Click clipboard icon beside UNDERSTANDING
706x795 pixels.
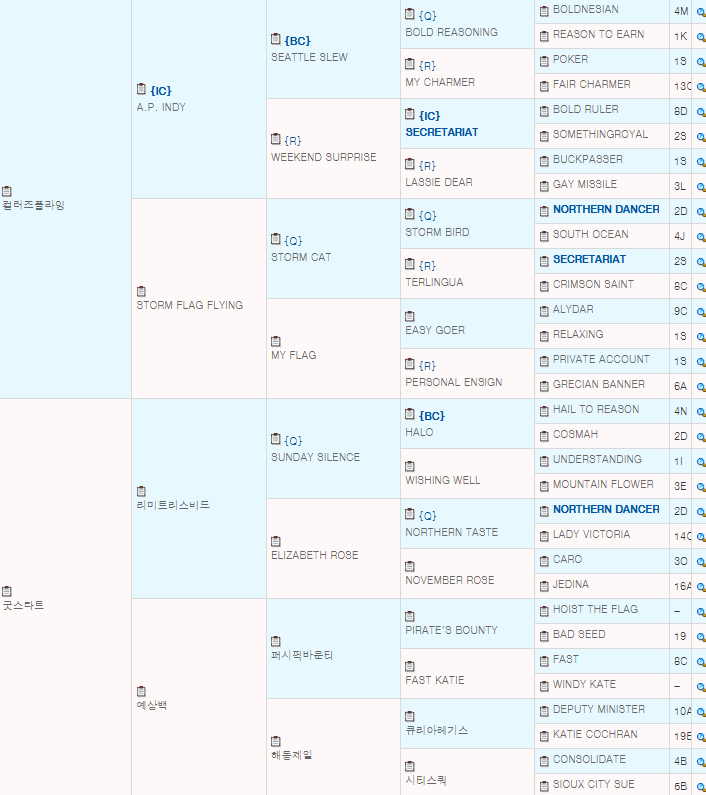[544, 461]
